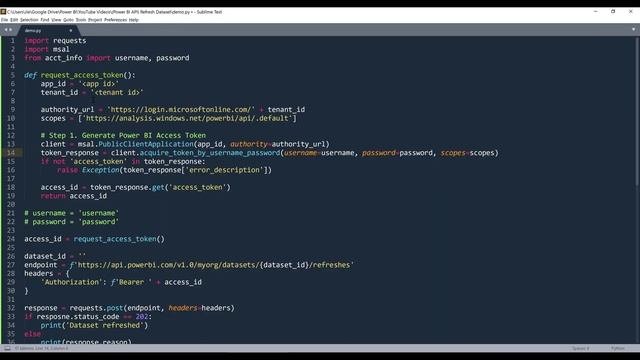Image resolution: width=640 pixels, height=360 pixels.
Task: Click the login.microsoftonline.com URL string
Action: 181,110
